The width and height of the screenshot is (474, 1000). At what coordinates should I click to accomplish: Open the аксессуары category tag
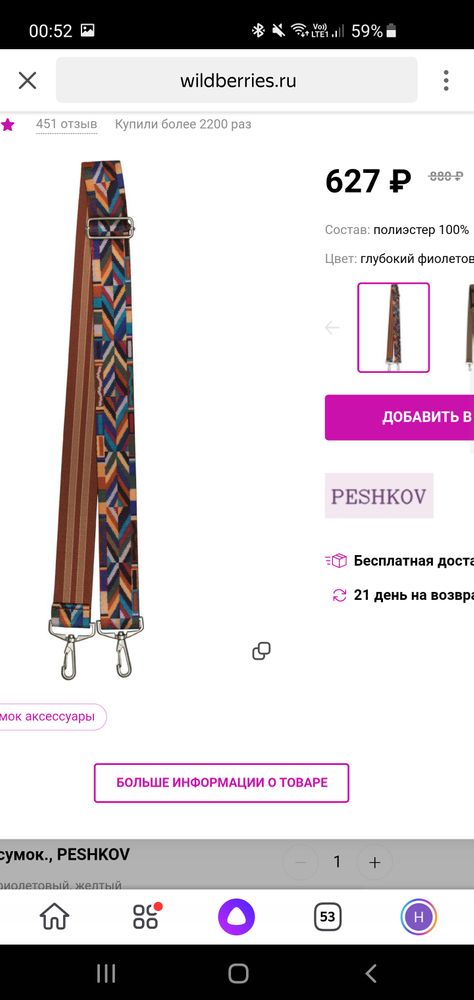pyautogui.click(x=52, y=717)
